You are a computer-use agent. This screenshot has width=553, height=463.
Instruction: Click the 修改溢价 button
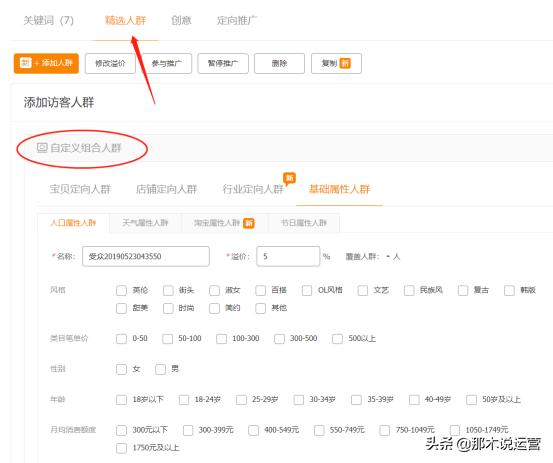tap(110, 63)
